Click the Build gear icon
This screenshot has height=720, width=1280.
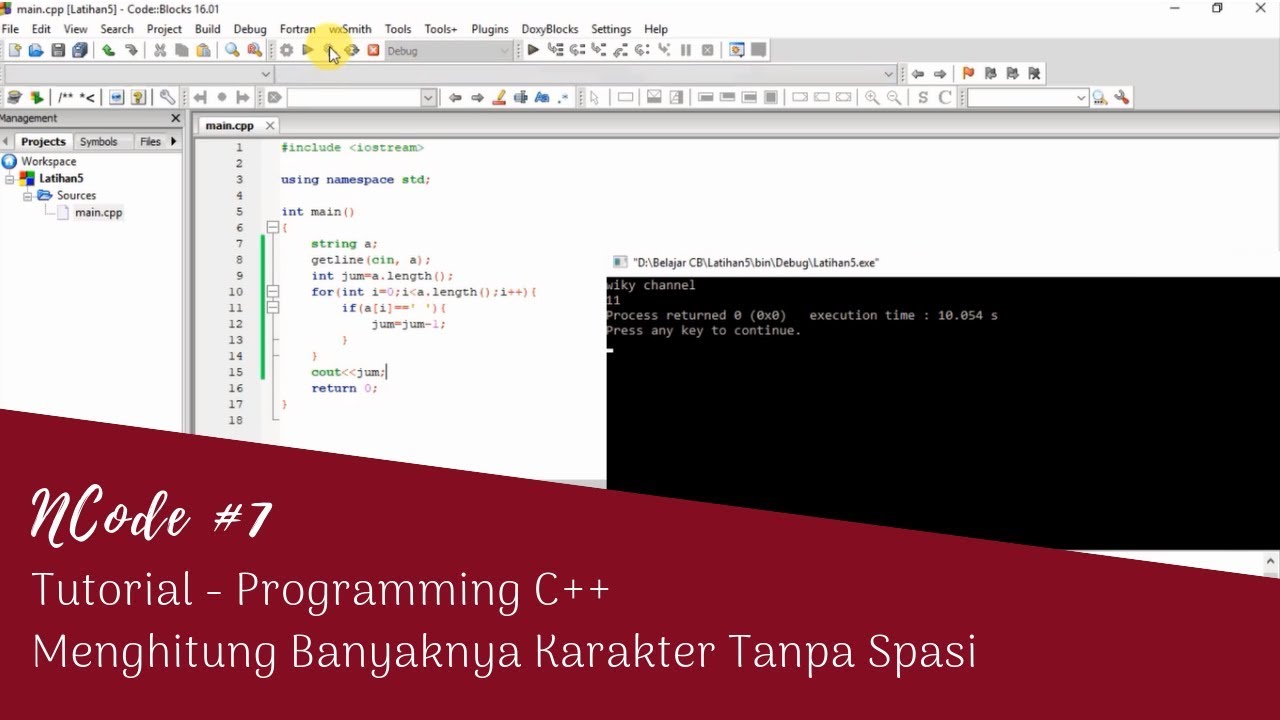click(287, 50)
